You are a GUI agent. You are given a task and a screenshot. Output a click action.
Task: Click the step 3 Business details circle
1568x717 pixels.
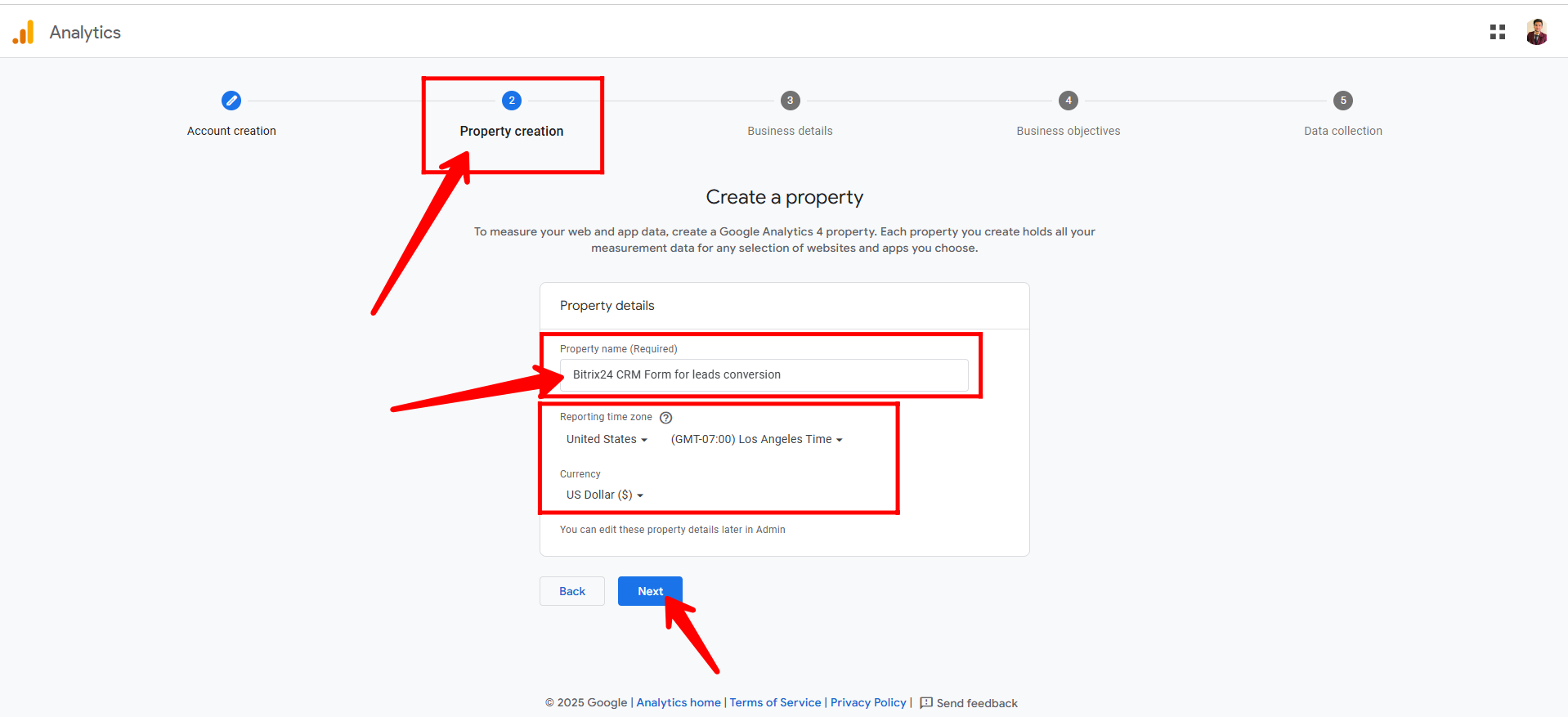click(x=790, y=101)
